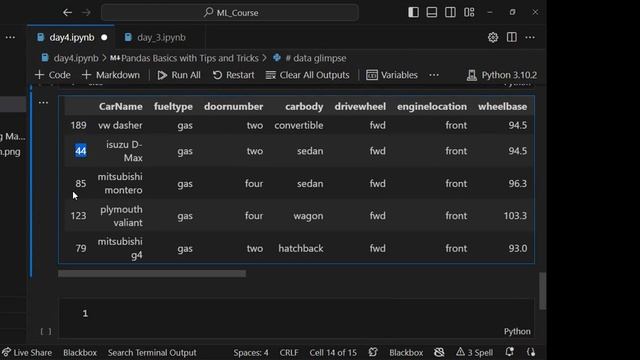Image resolution: width=640 pixels, height=360 pixels.
Task: Add a new Markdown cell
Action: (x=111, y=75)
